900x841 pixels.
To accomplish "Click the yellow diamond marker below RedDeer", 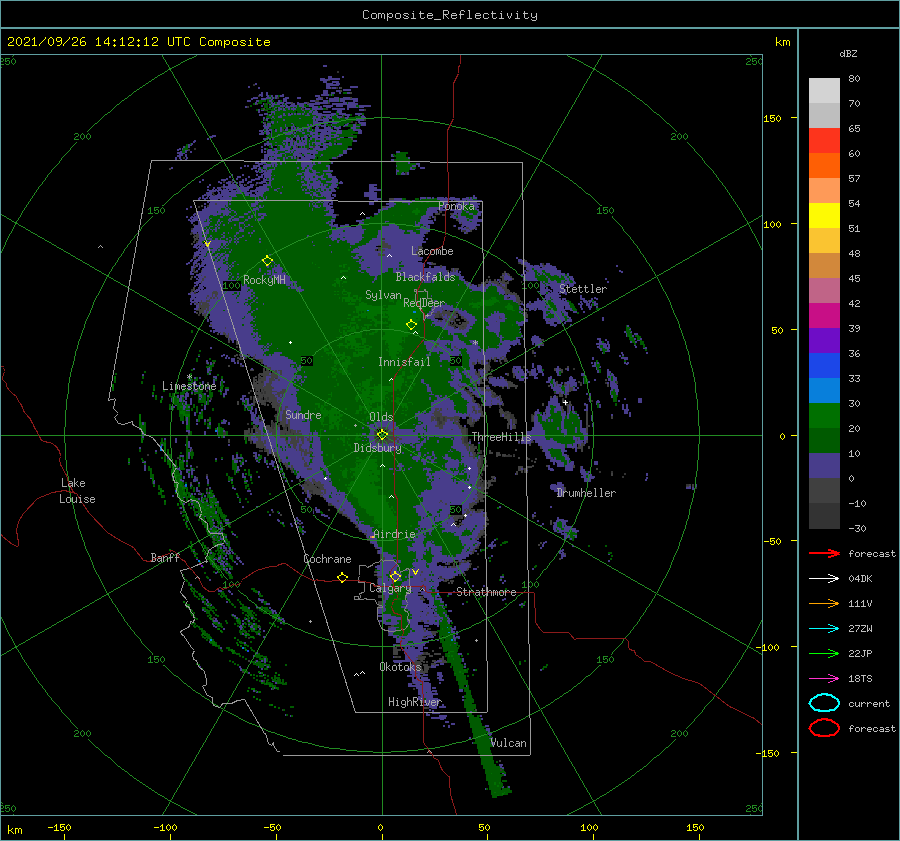I will pyautogui.click(x=411, y=324).
